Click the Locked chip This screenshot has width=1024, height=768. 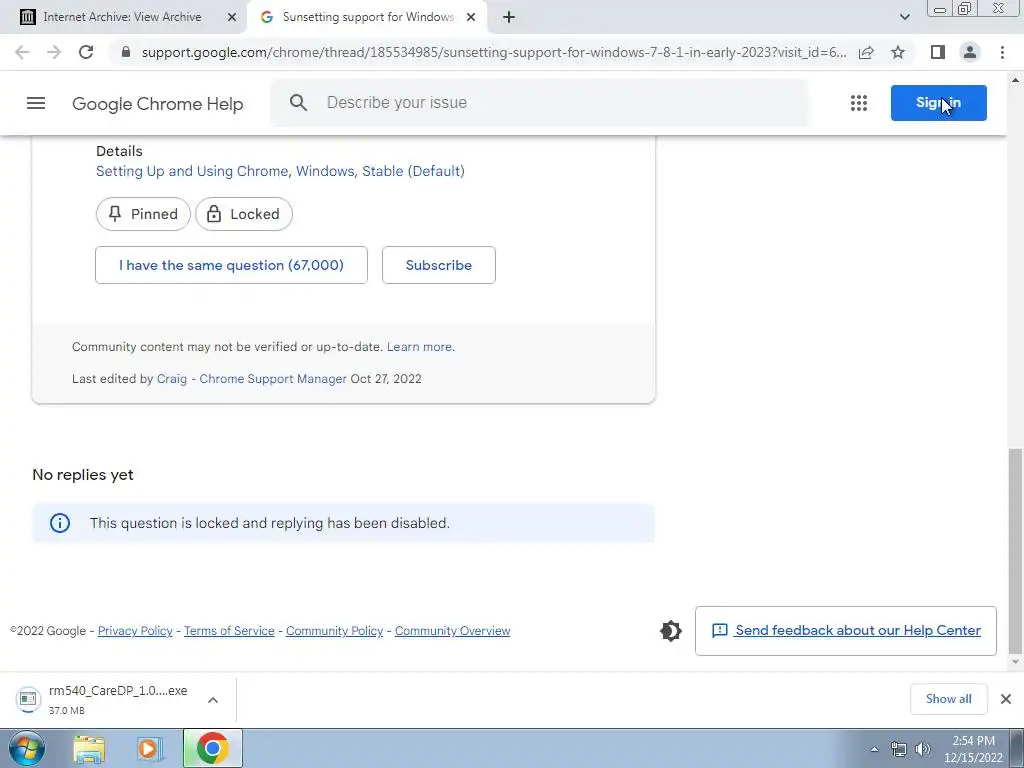pyautogui.click(x=244, y=214)
